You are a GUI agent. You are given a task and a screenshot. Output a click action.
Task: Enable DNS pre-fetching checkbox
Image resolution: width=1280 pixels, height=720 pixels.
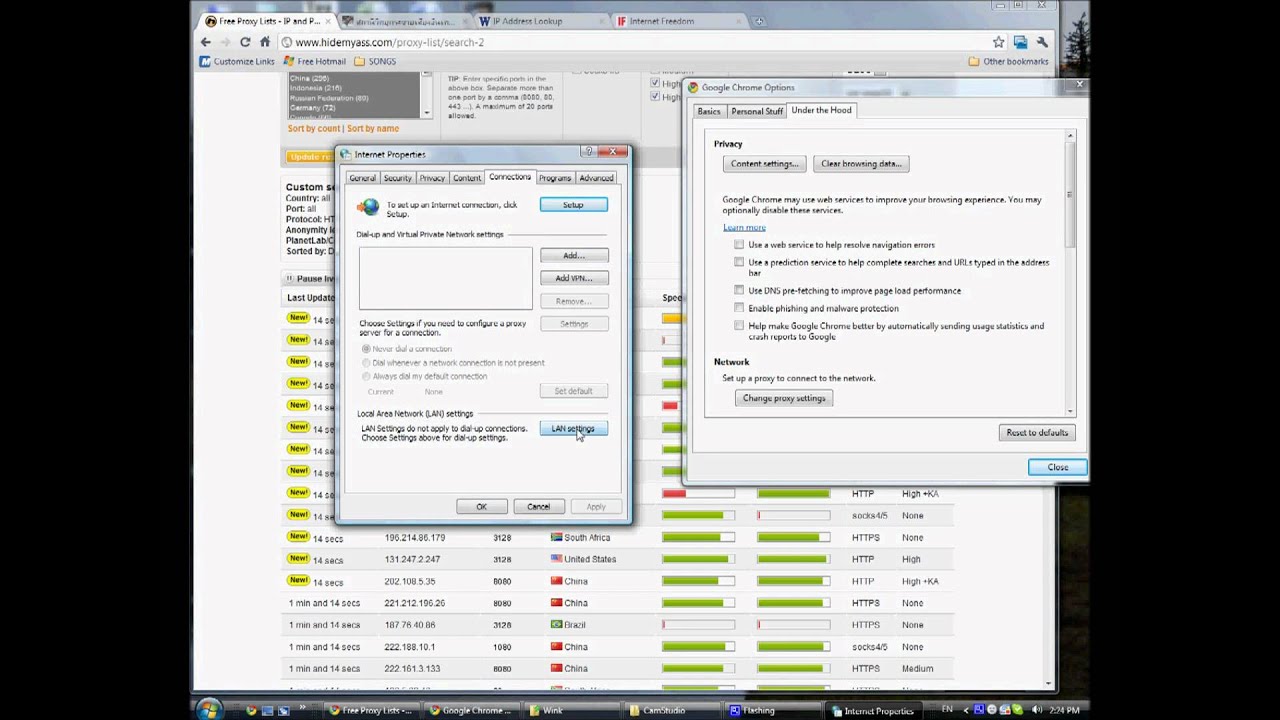(x=739, y=290)
